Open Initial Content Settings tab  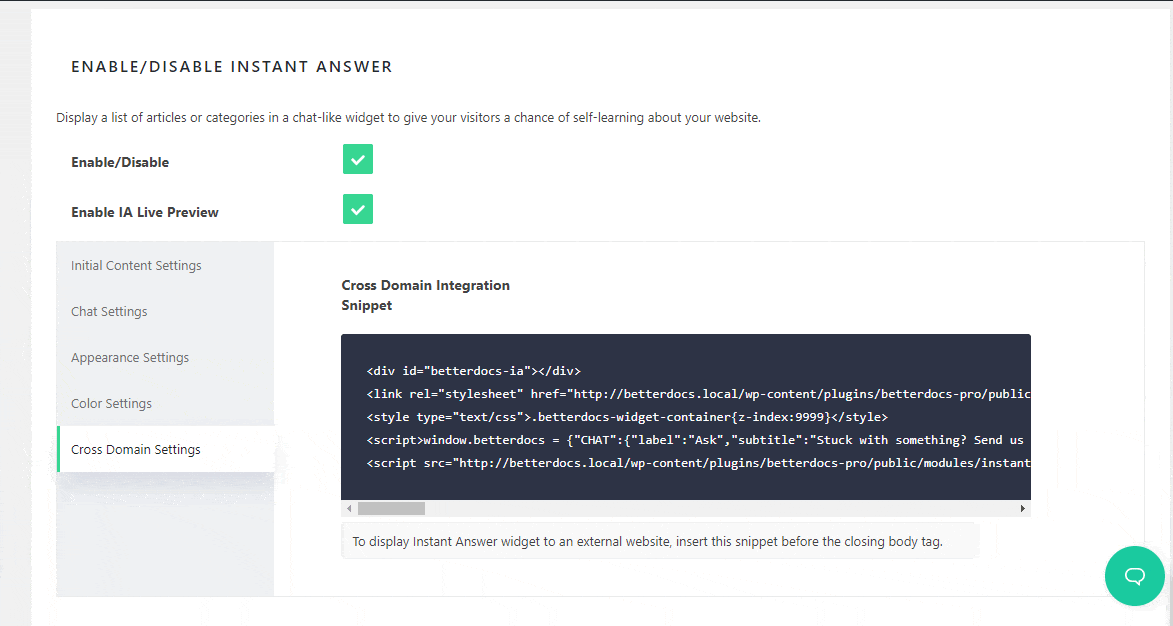click(136, 266)
